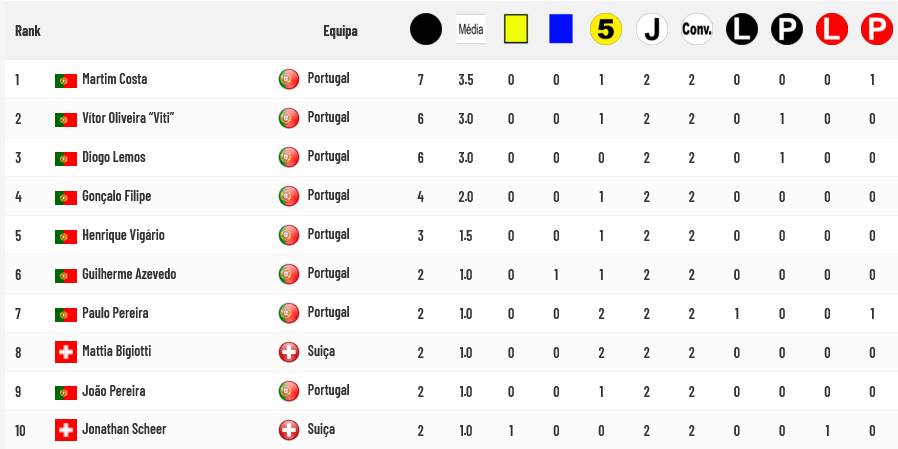The width and height of the screenshot is (898, 449).
Task: Sort by the red P circle icon
Action: [877, 29]
